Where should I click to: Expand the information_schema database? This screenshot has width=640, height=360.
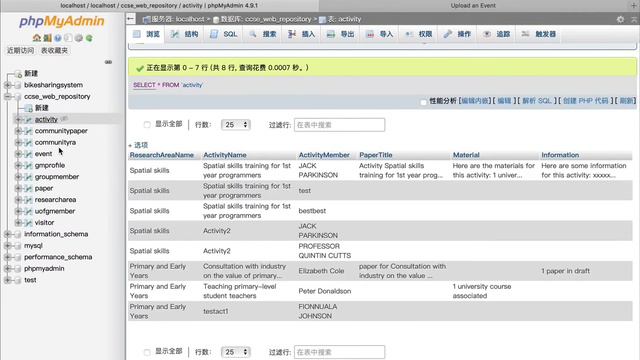[7, 234]
